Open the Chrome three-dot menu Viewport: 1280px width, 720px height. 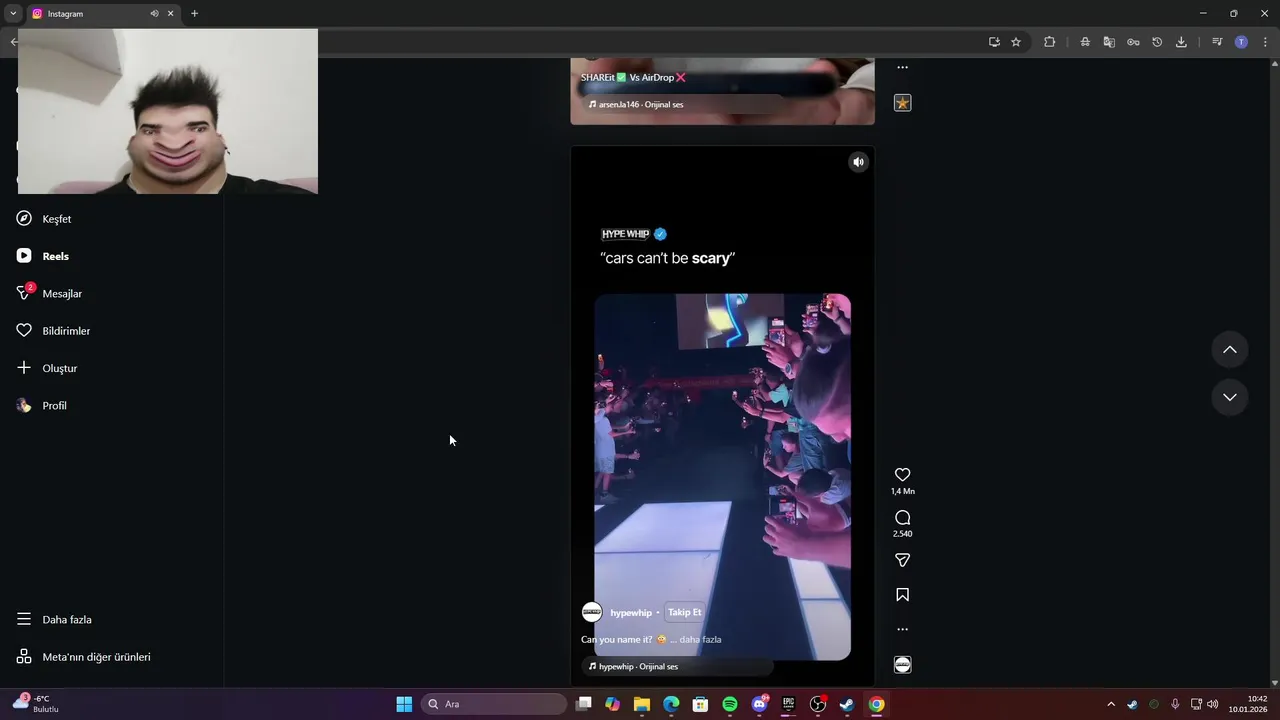click(x=1265, y=42)
